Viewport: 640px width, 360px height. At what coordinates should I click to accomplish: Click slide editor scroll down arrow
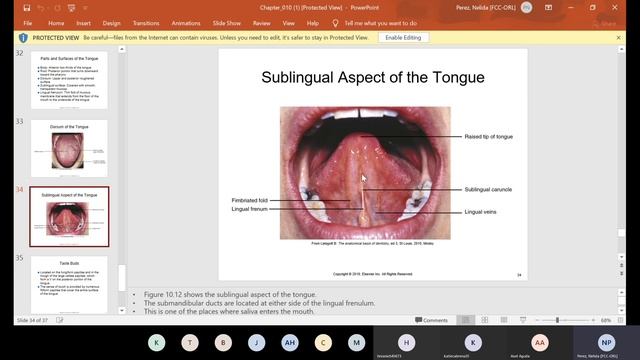[x=621, y=257]
